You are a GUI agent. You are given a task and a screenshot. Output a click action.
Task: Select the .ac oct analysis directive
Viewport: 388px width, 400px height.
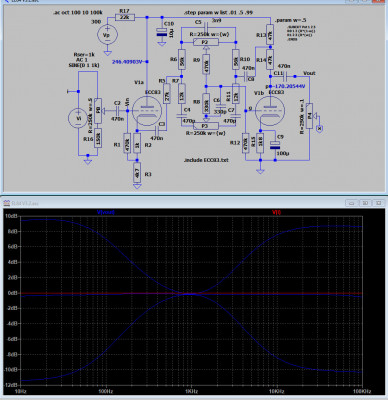[x=78, y=12]
